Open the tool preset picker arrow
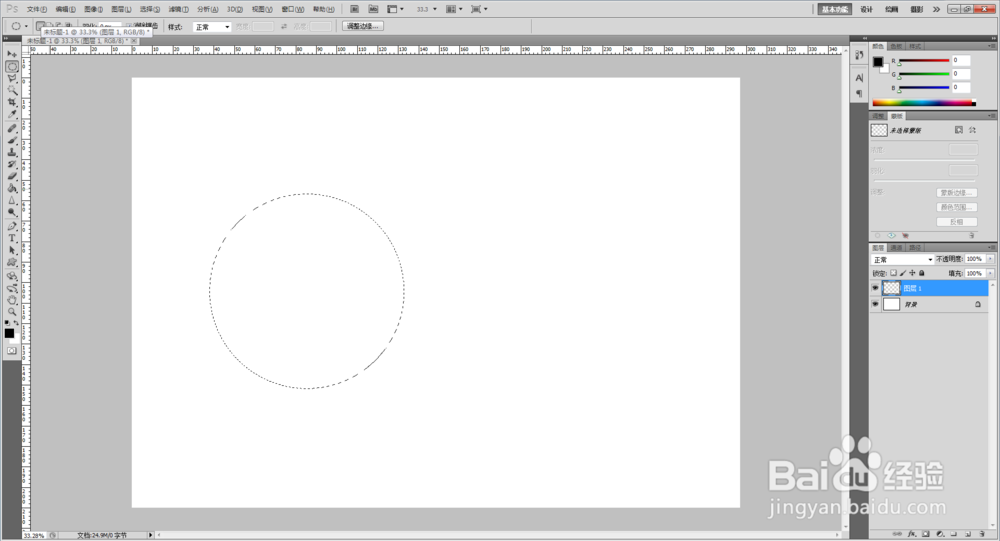The height and width of the screenshot is (541, 1000). [x=26, y=27]
